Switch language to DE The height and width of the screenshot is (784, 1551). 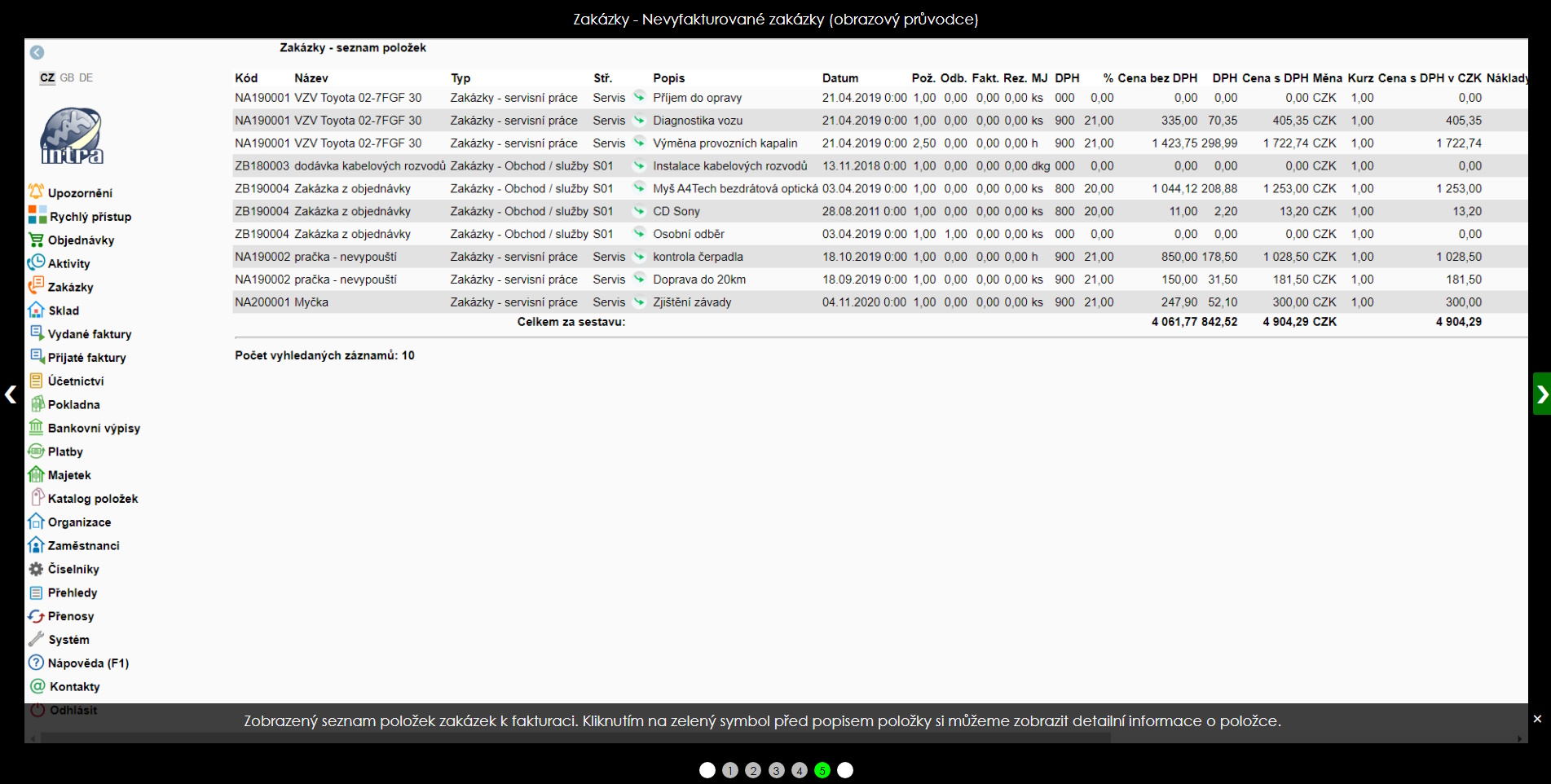86,78
